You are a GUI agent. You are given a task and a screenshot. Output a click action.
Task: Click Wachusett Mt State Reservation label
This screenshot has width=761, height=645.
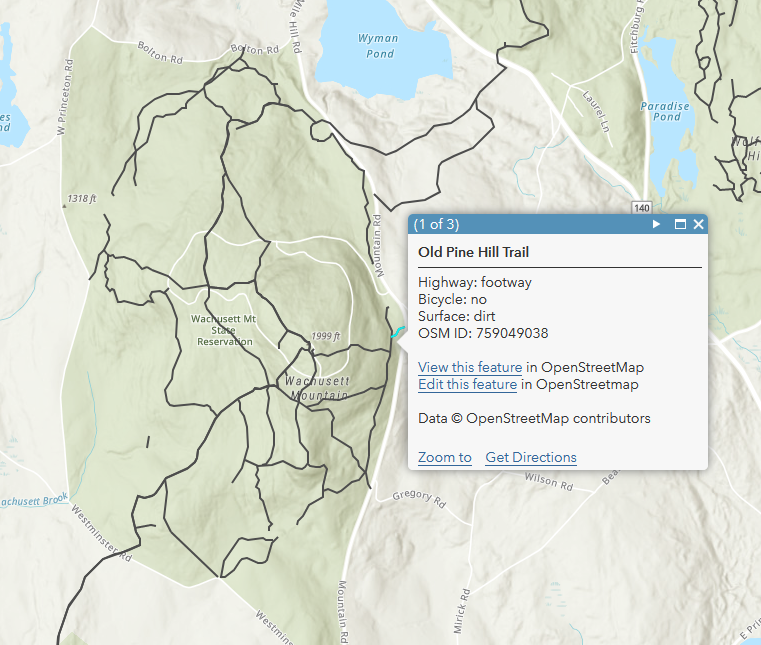223,330
